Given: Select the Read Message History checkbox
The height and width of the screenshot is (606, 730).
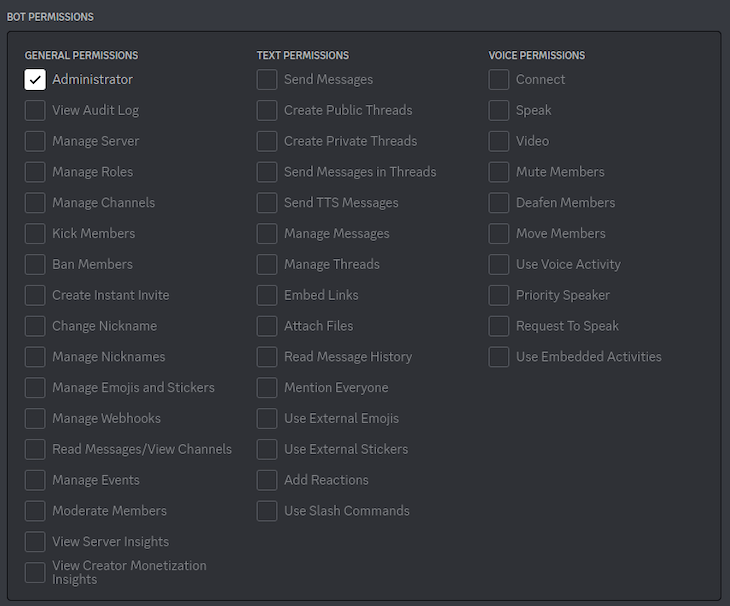Looking at the screenshot, I should tap(267, 357).
